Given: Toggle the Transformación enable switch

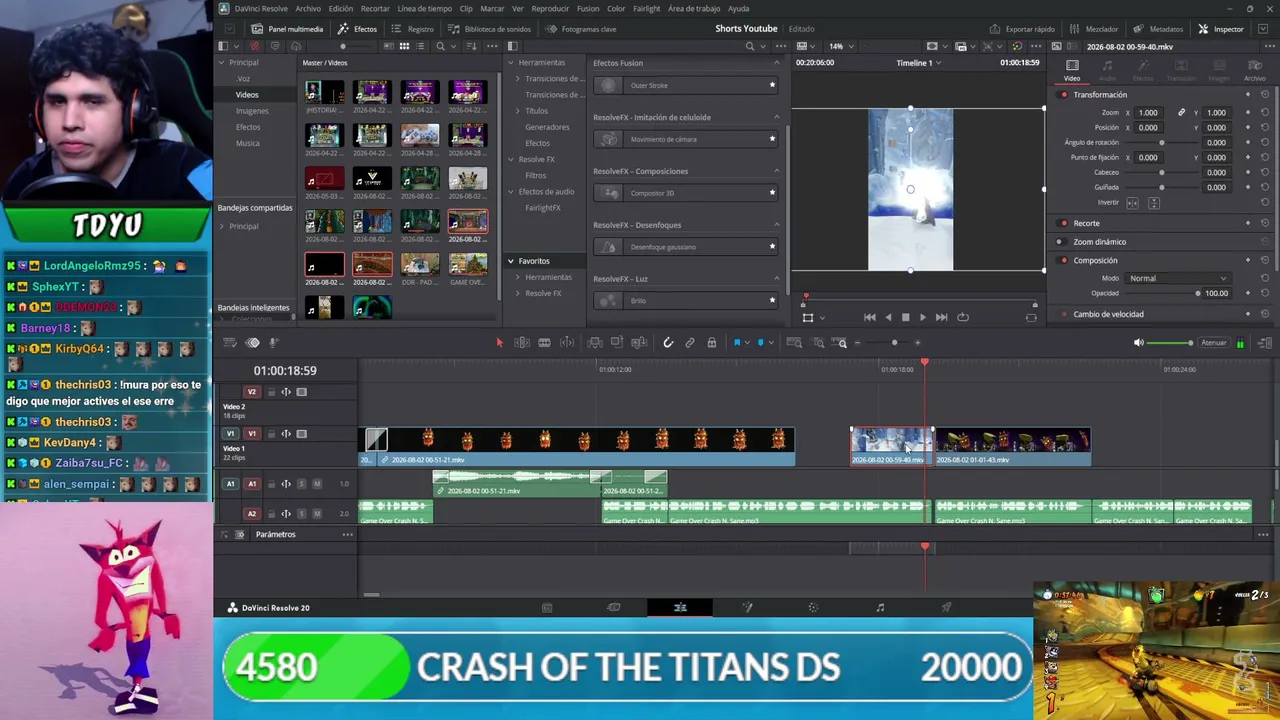Looking at the screenshot, I should [x=1063, y=95].
